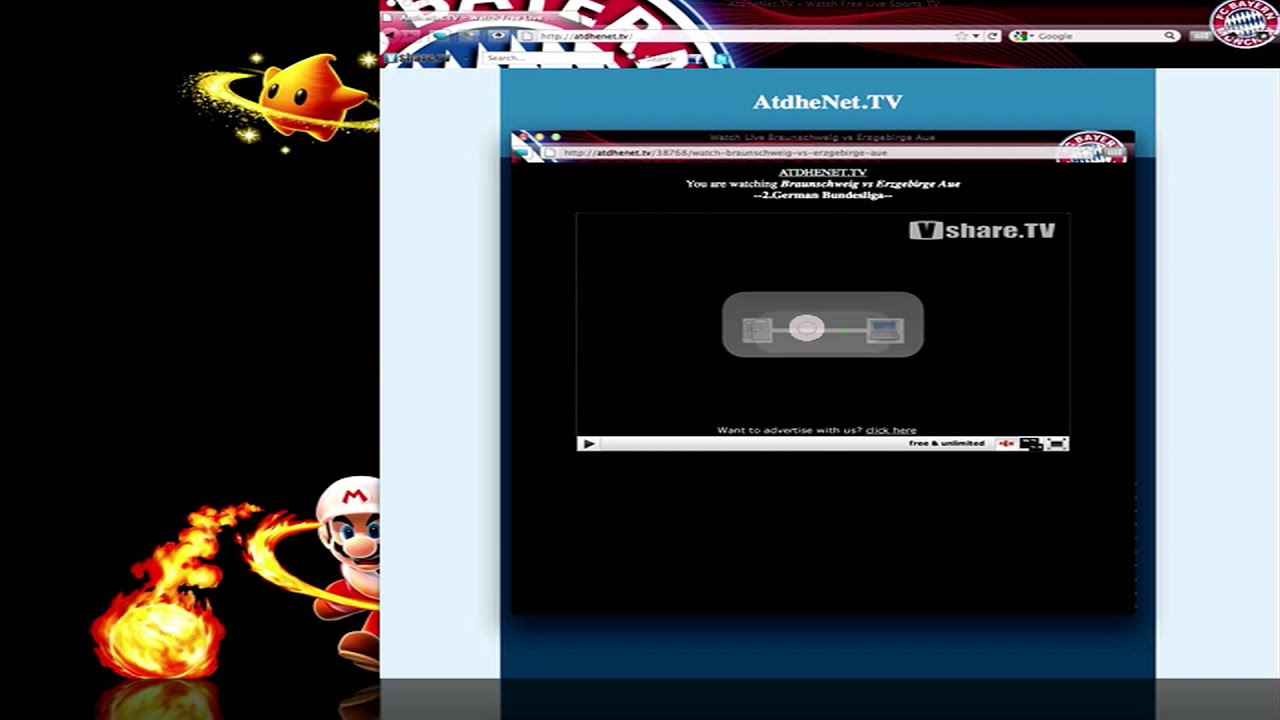This screenshot has width=1280, height=720.
Task: Click the AtdheNet.TV page heading
Action: tap(827, 102)
